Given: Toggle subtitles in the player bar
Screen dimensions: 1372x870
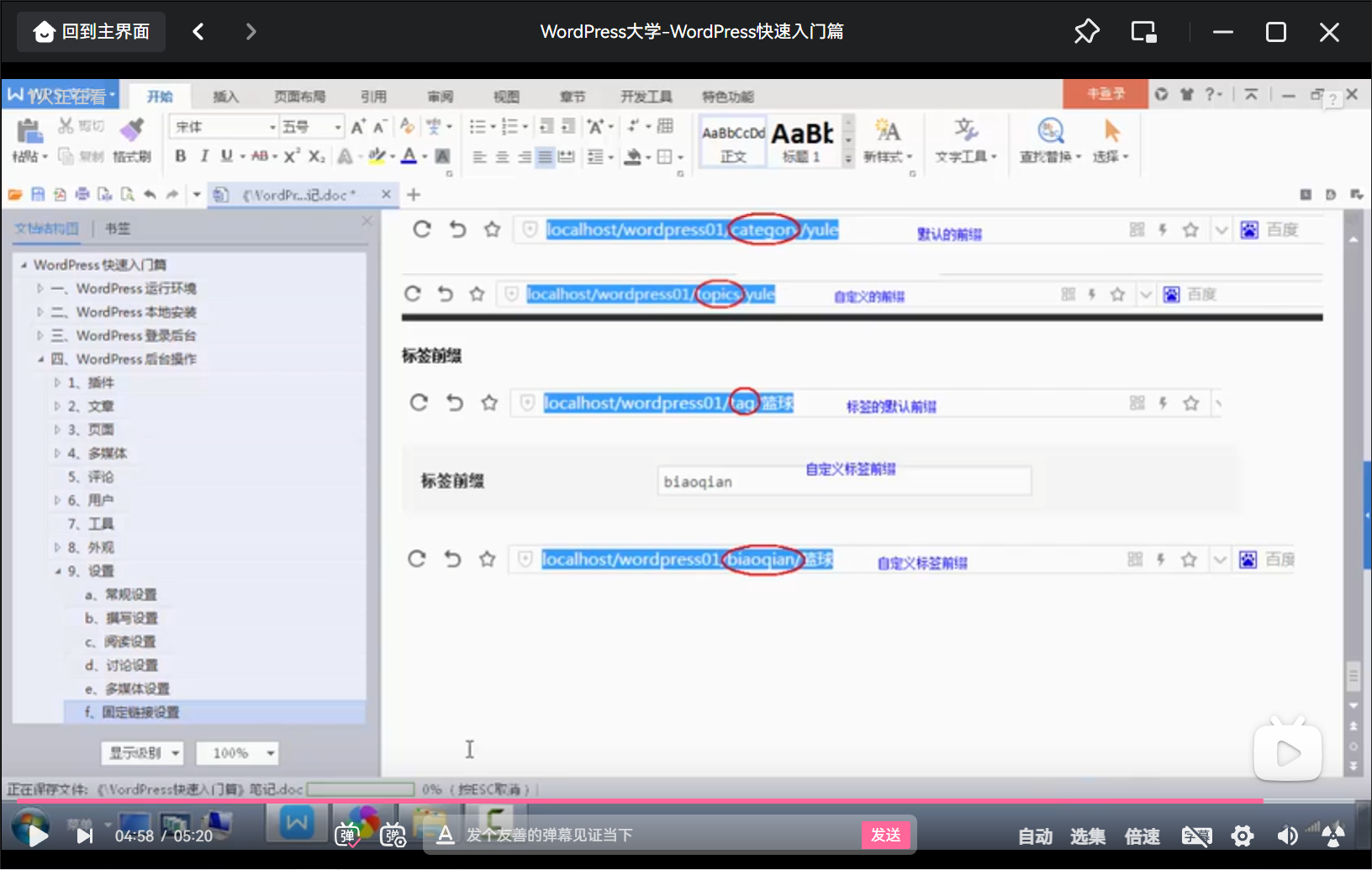Looking at the screenshot, I should [x=1196, y=836].
